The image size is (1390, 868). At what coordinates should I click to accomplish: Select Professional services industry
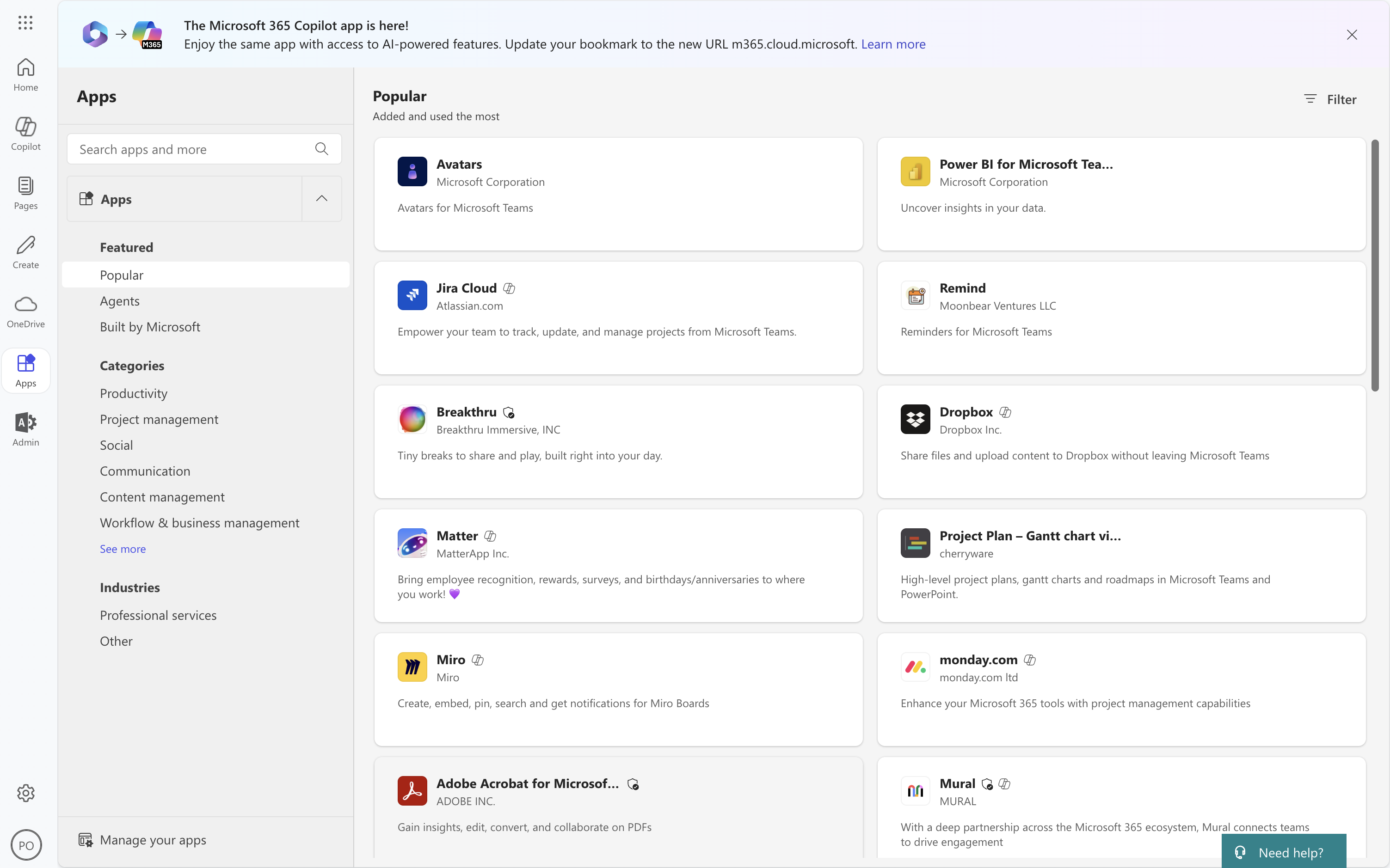coord(158,615)
